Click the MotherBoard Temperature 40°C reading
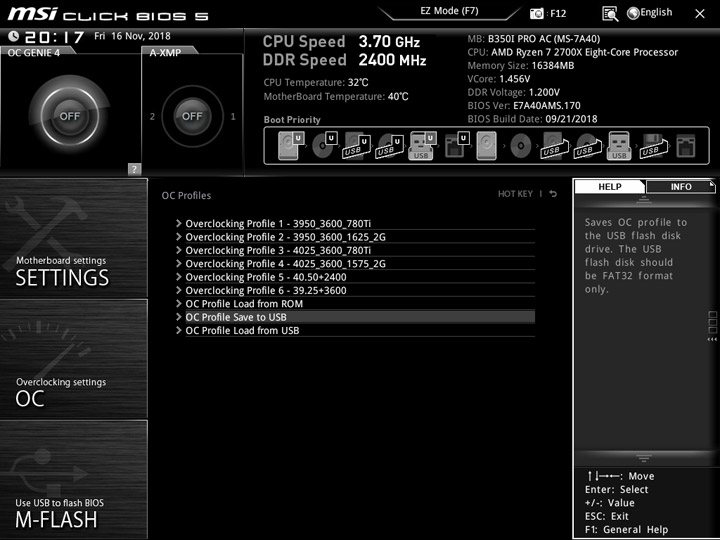Viewport: 720px width, 540px height. pos(336,96)
